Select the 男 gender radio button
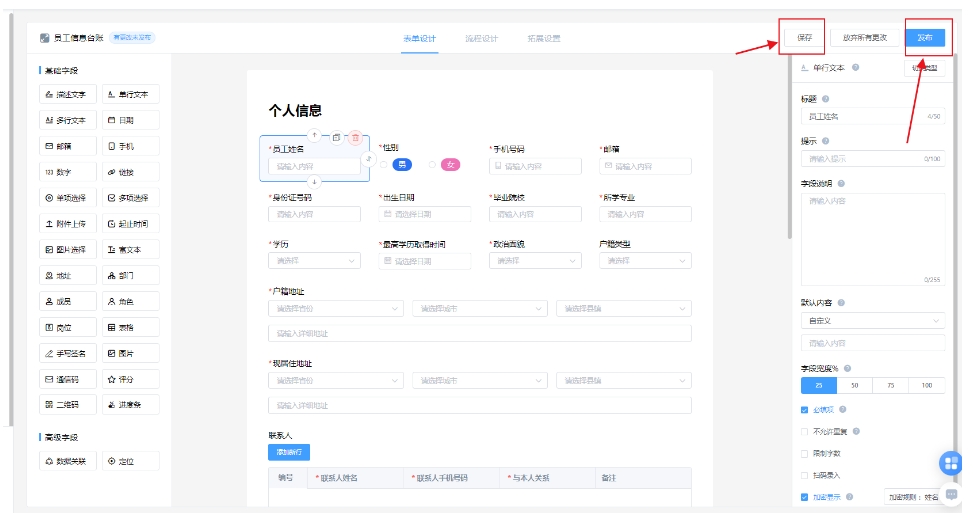The width and height of the screenshot is (973, 517). pyautogui.click(x=400, y=164)
